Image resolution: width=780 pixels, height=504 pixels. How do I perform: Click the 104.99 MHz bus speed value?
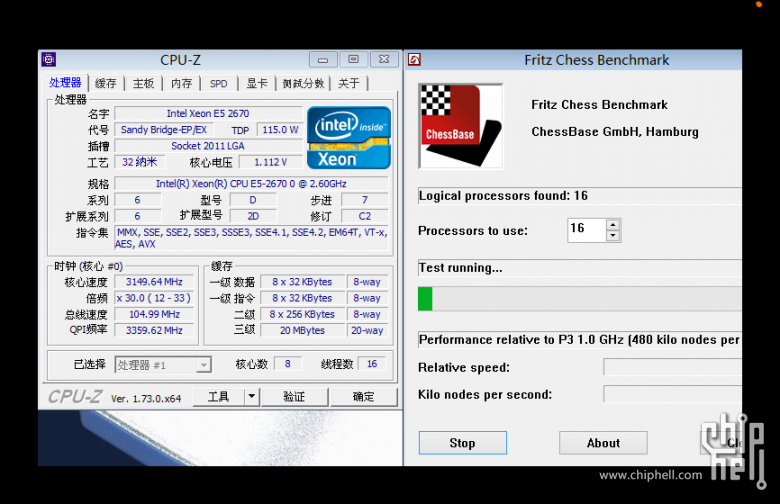click(x=154, y=314)
